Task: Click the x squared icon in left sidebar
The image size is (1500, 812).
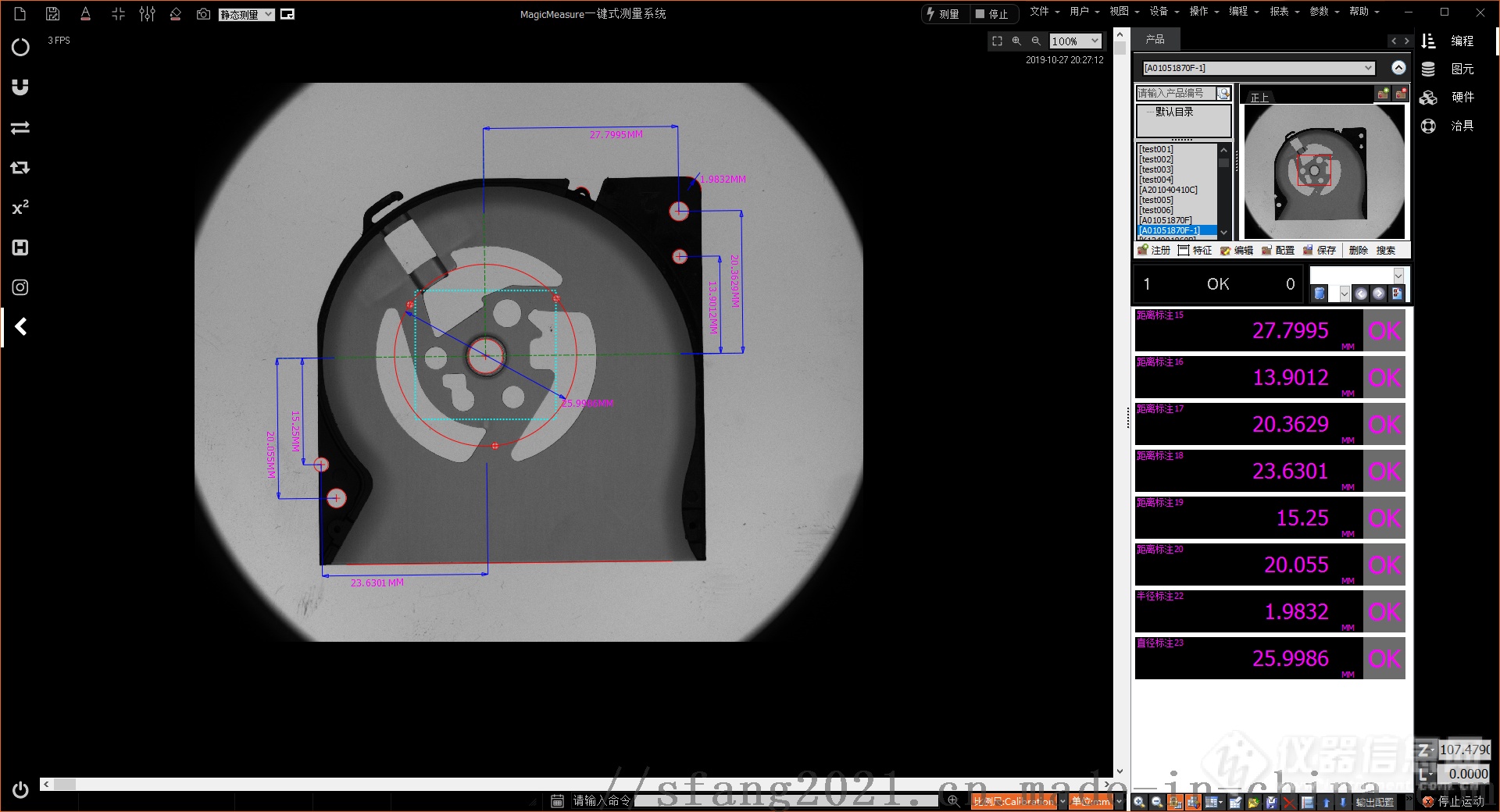Action: (x=20, y=208)
